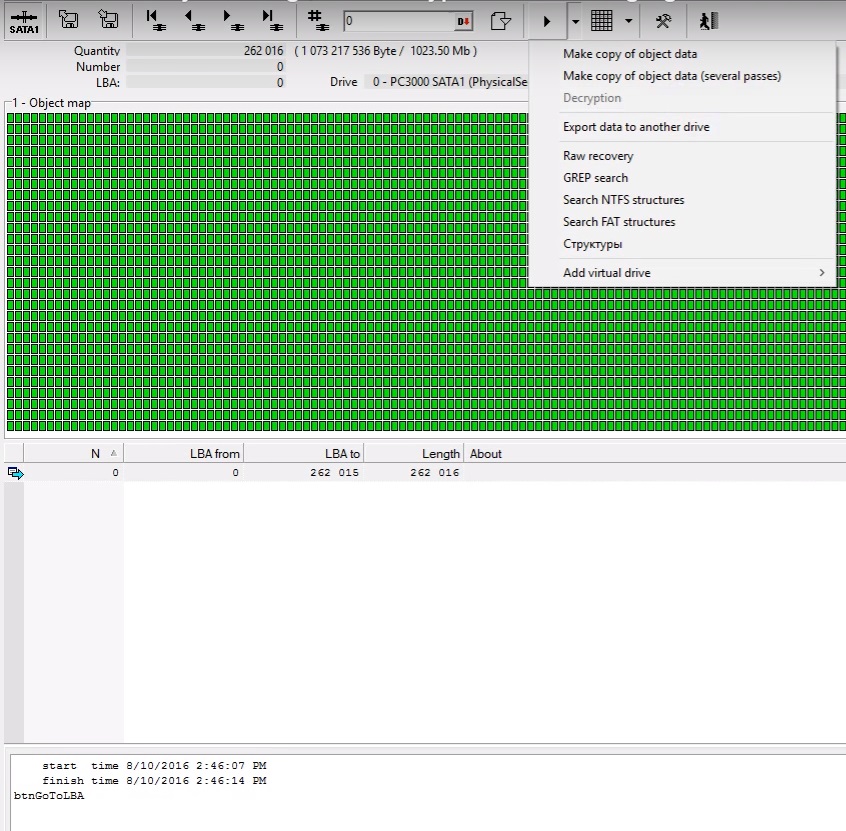
Task: Click the tools hammer and wrench icon
Action: click(x=663, y=20)
